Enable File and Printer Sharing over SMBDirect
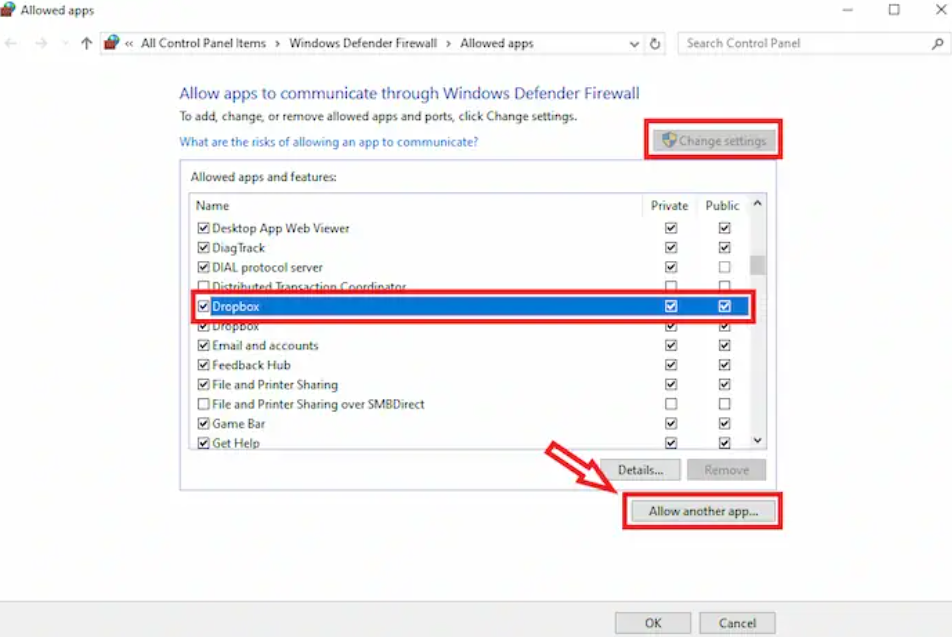 pyautogui.click(x=203, y=404)
